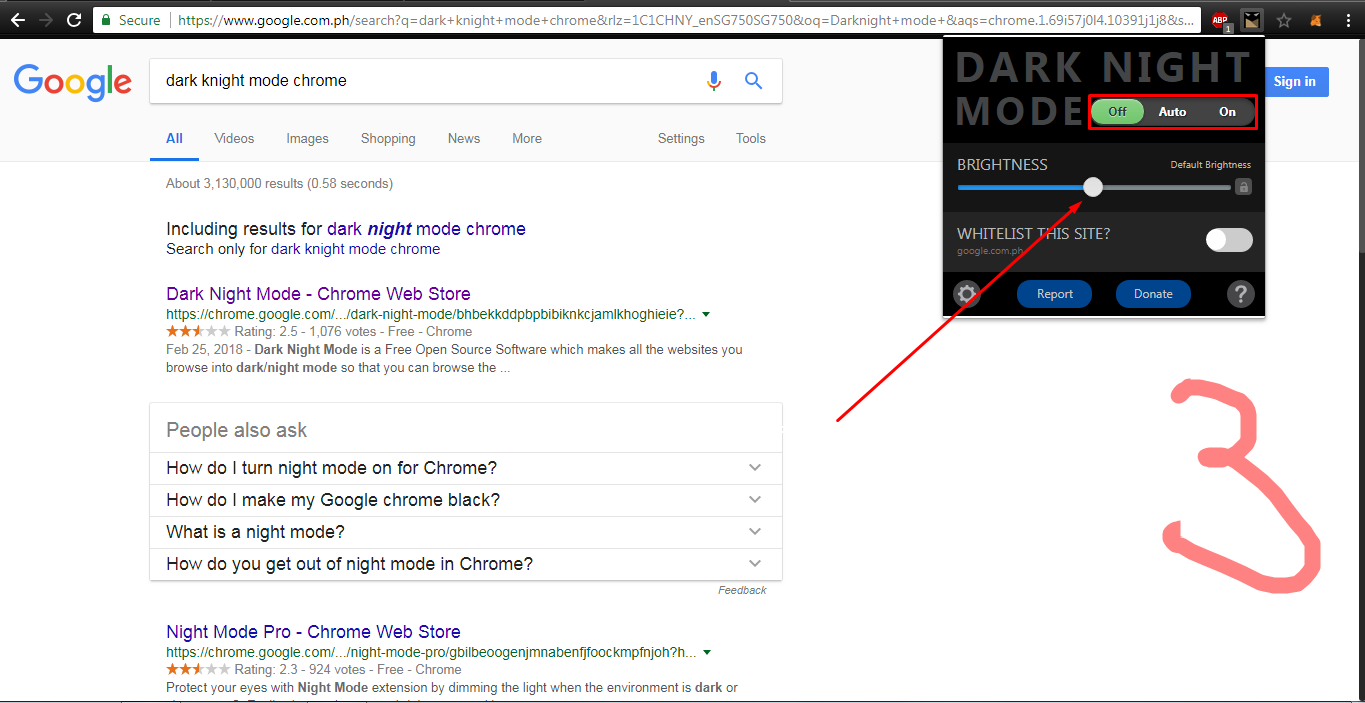This screenshot has width=1365, height=703.
Task: Click the Brightness slider handle
Action: coord(1093,187)
